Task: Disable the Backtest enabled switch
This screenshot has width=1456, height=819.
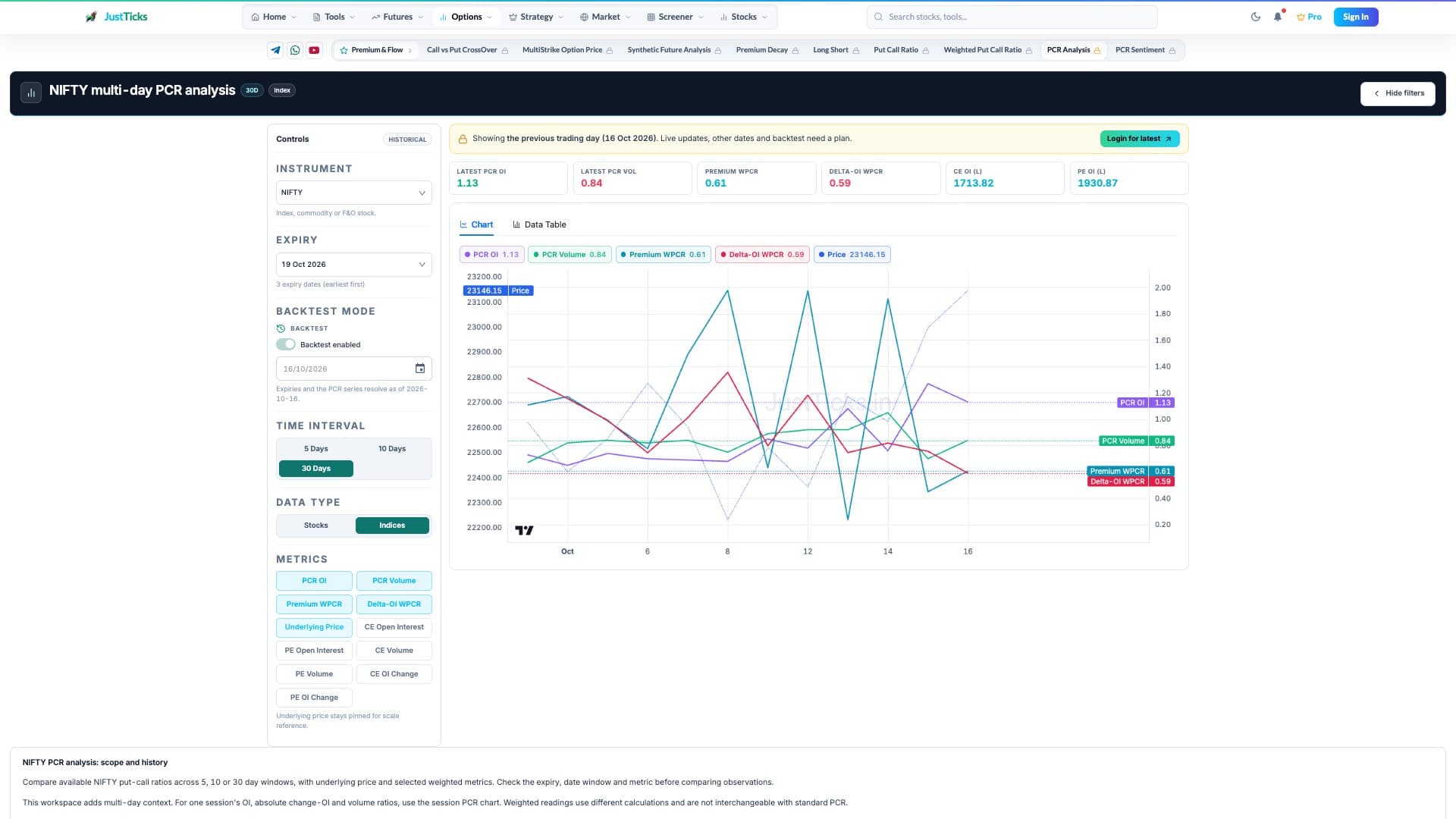Action: tap(286, 344)
